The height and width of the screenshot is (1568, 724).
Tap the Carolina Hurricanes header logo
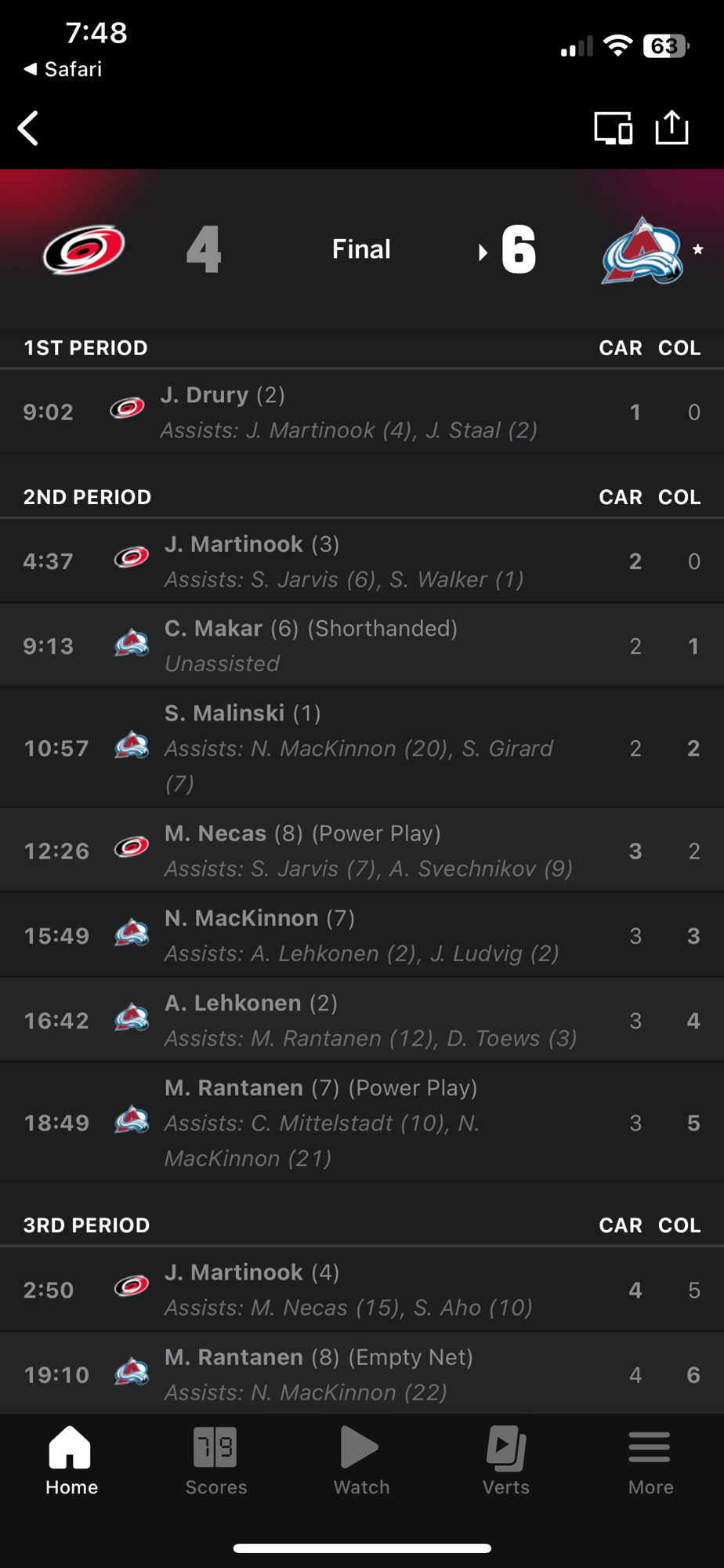tap(84, 250)
